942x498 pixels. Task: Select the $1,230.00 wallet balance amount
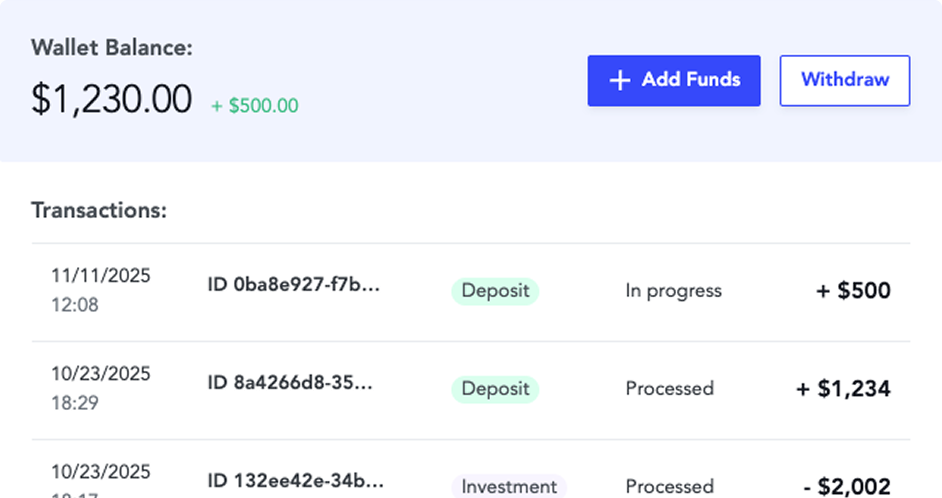tap(111, 100)
